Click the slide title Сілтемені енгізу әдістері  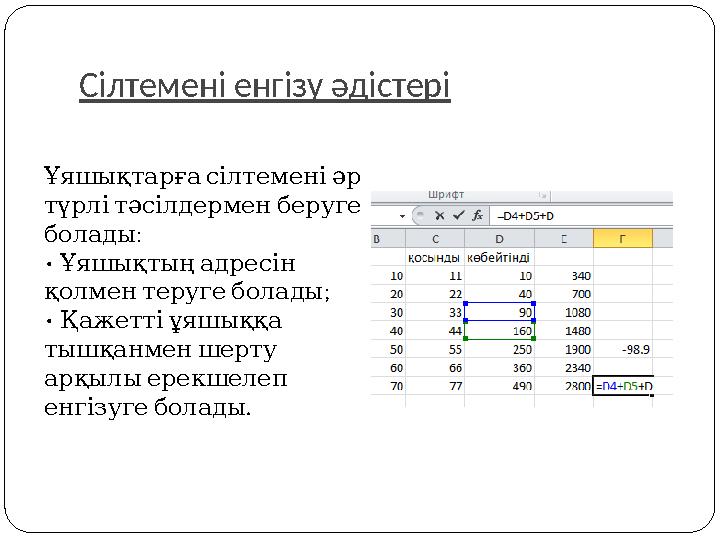pyautogui.click(x=264, y=85)
